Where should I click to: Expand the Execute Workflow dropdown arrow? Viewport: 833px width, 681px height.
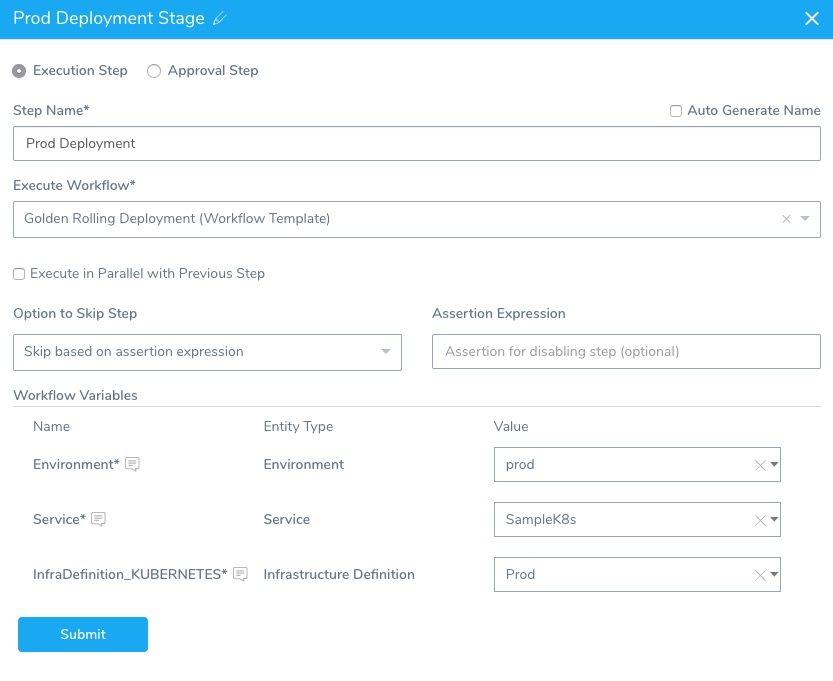point(805,218)
